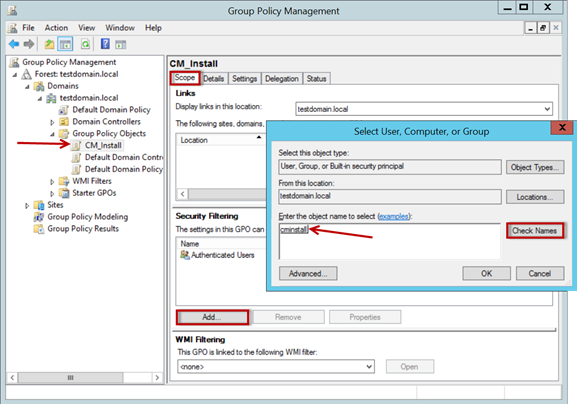577x404 pixels.
Task: Open the View menu
Action: pos(86,28)
